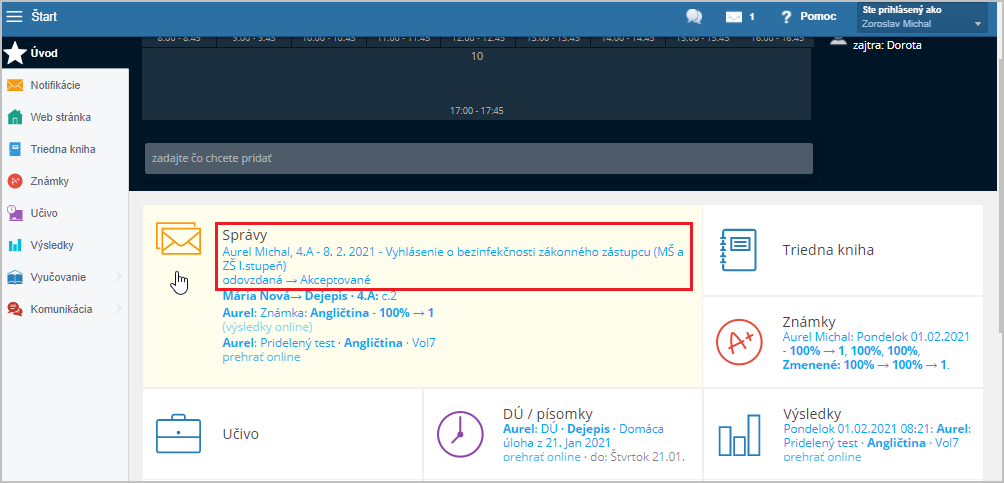This screenshot has height=483, width=1004.
Task: Click 'odovzdaná → Akceptované' status link
Action: pyautogui.click(x=296, y=280)
